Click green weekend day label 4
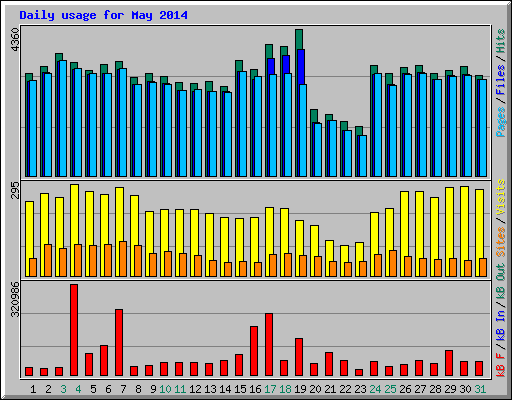This screenshot has height=400, width=512. click(x=78, y=389)
